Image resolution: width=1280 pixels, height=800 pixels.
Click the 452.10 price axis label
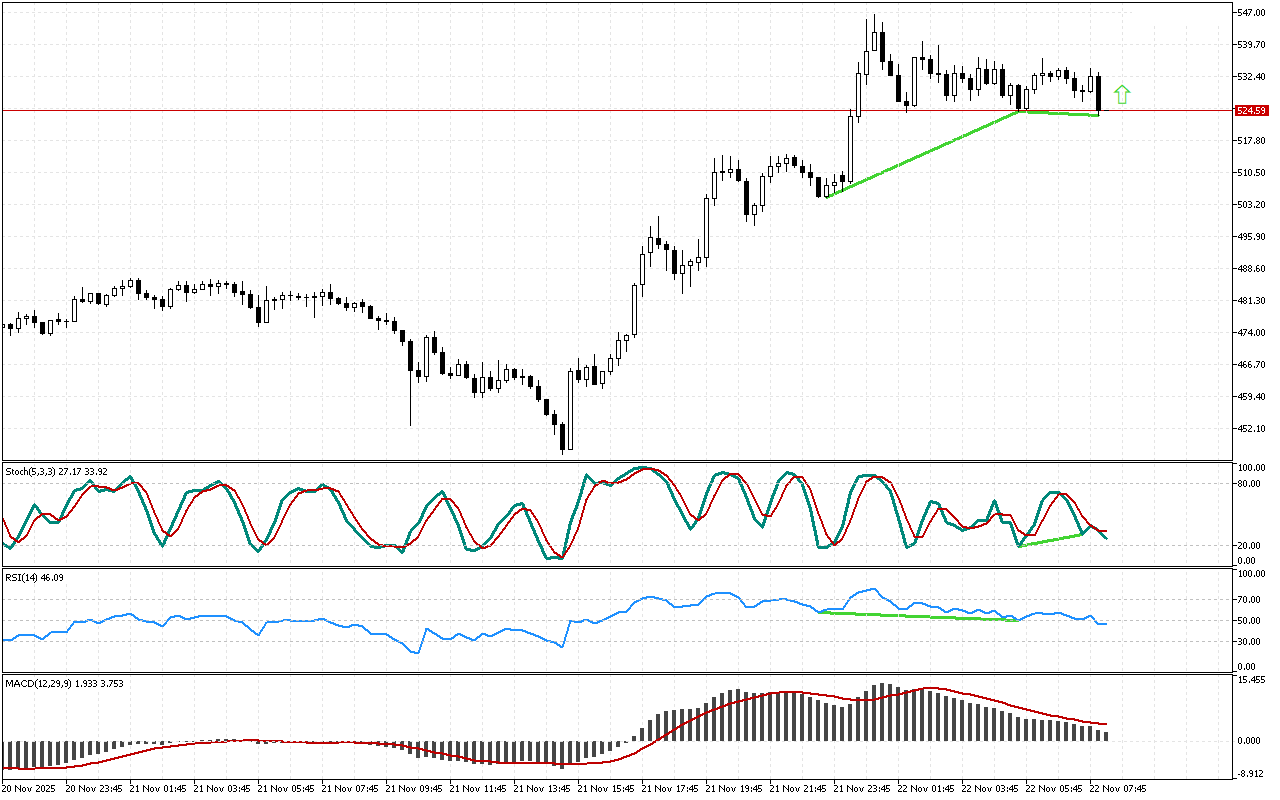[x=1252, y=429]
